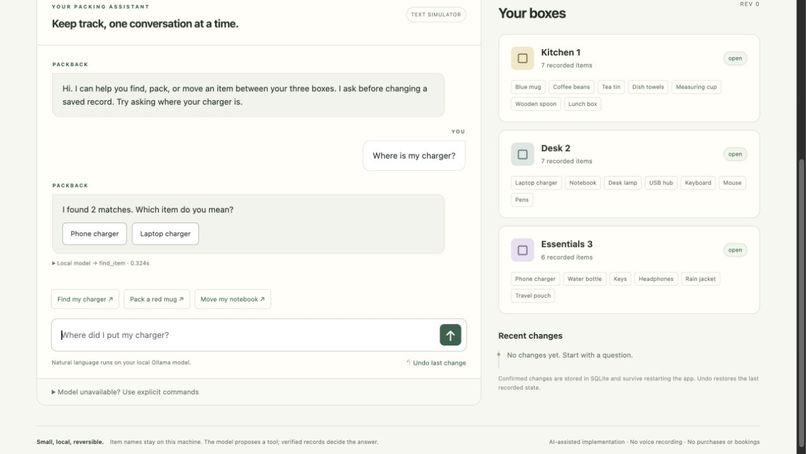Use the Pack a red mug suggestion
The width and height of the screenshot is (806, 454).
pos(156,299)
